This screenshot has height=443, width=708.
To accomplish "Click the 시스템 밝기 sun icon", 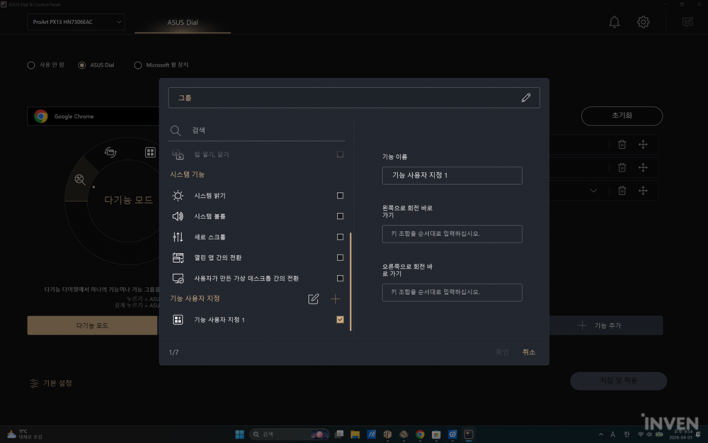I will pyautogui.click(x=178, y=196).
